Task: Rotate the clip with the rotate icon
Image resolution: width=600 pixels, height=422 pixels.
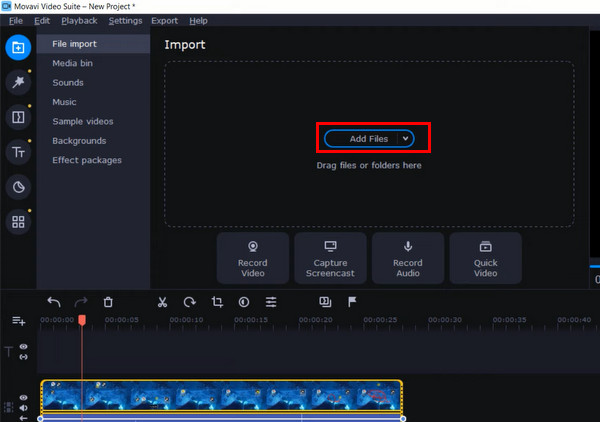Action: [x=189, y=302]
